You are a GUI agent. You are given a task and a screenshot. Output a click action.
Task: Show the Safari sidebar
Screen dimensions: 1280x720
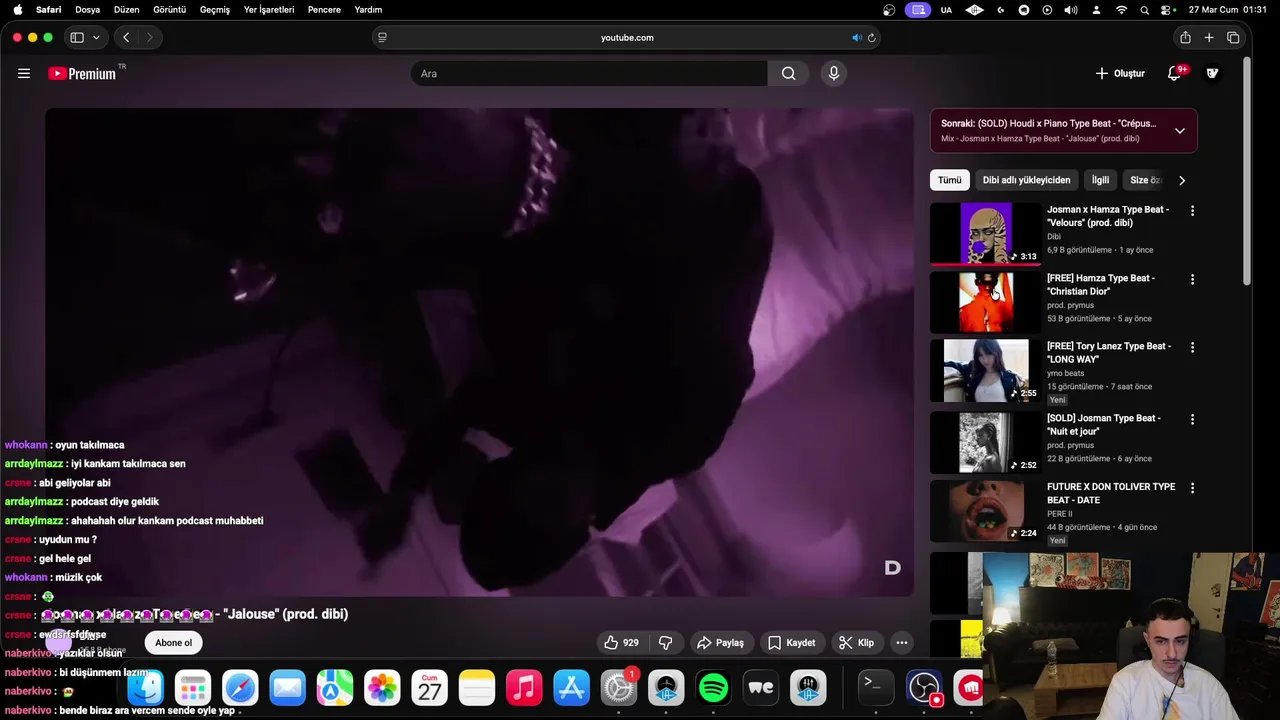click(x=77, y=37)
